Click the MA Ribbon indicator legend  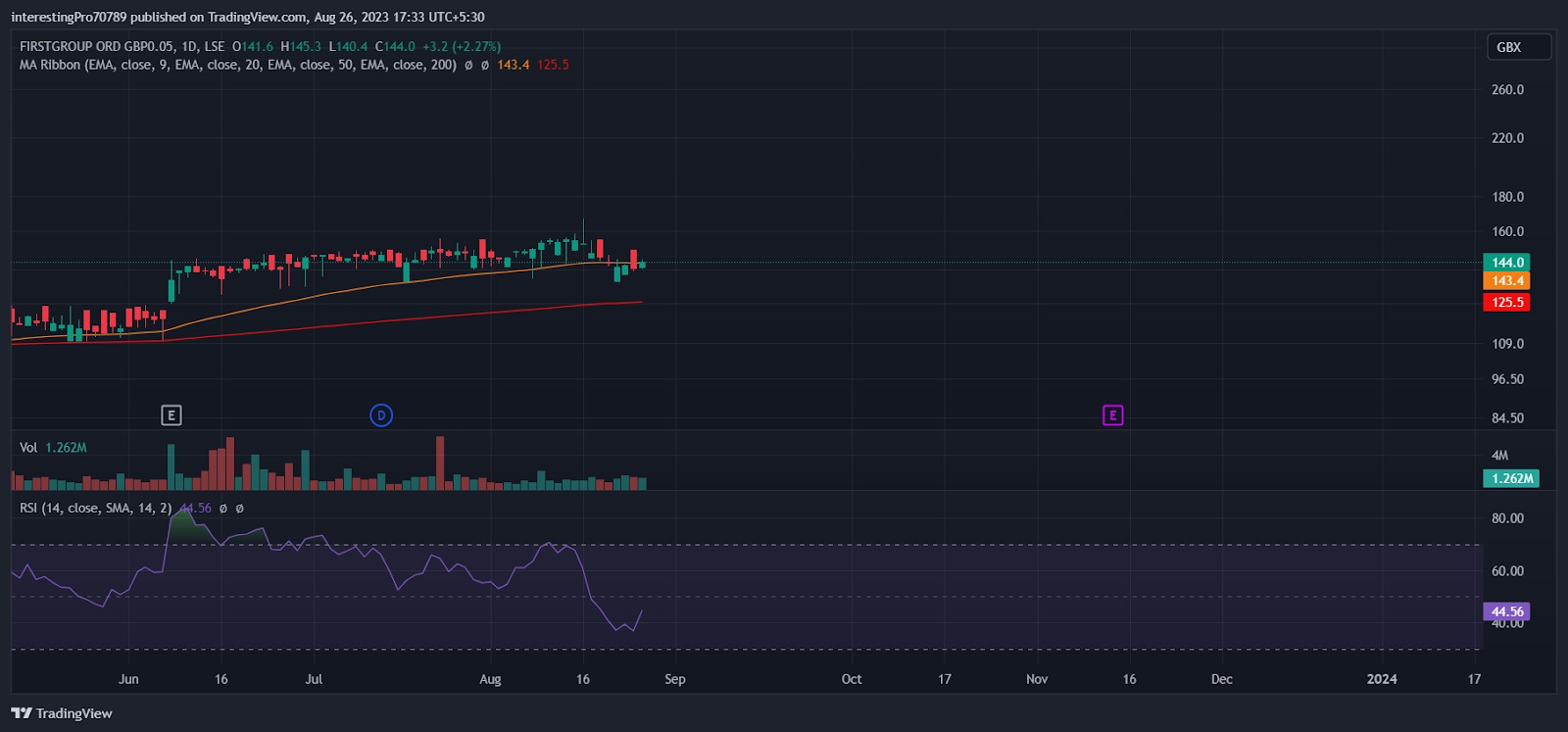pyautogui.click(x=238, y=65)
